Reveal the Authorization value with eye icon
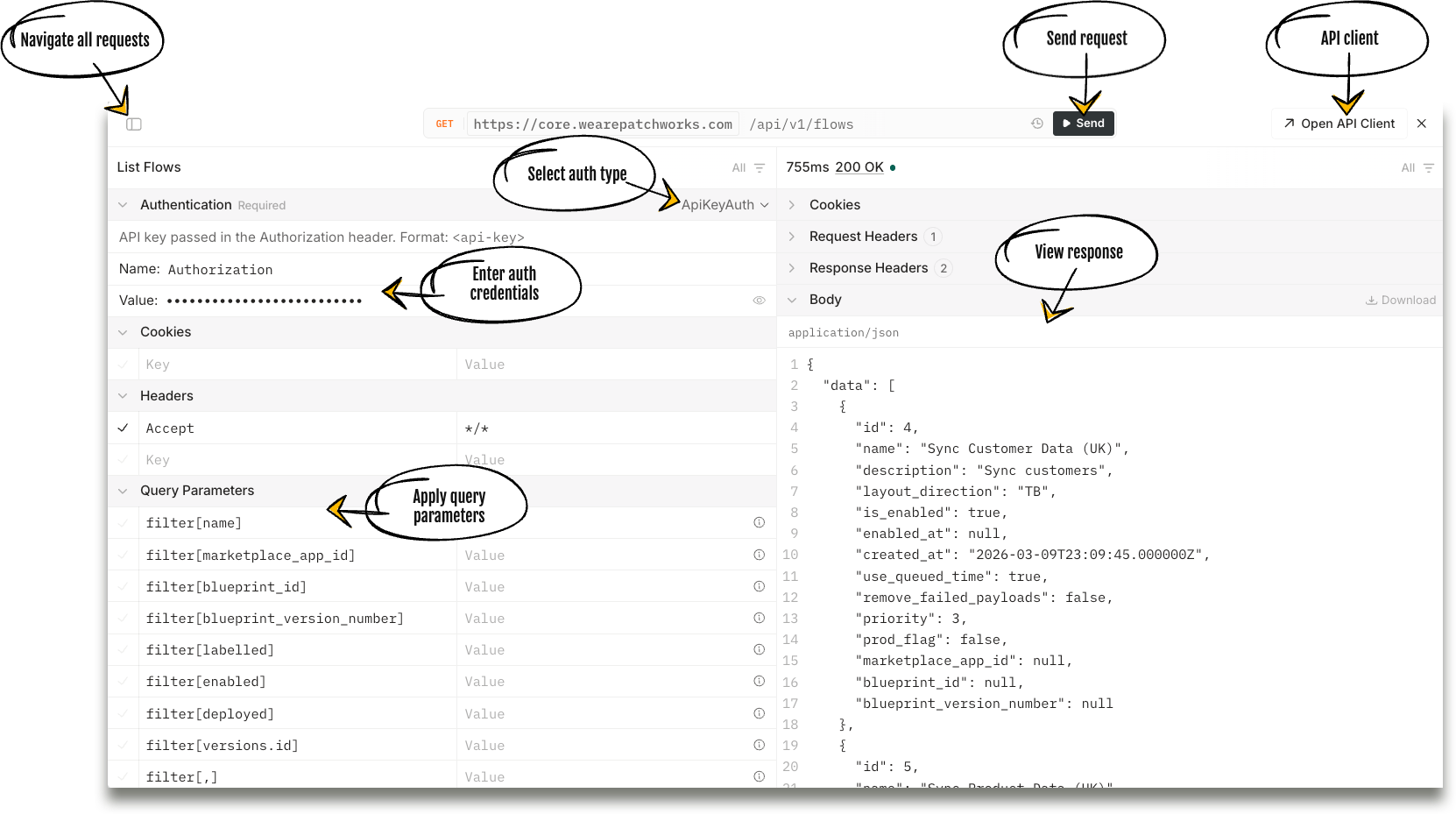 tap(760, 301)
